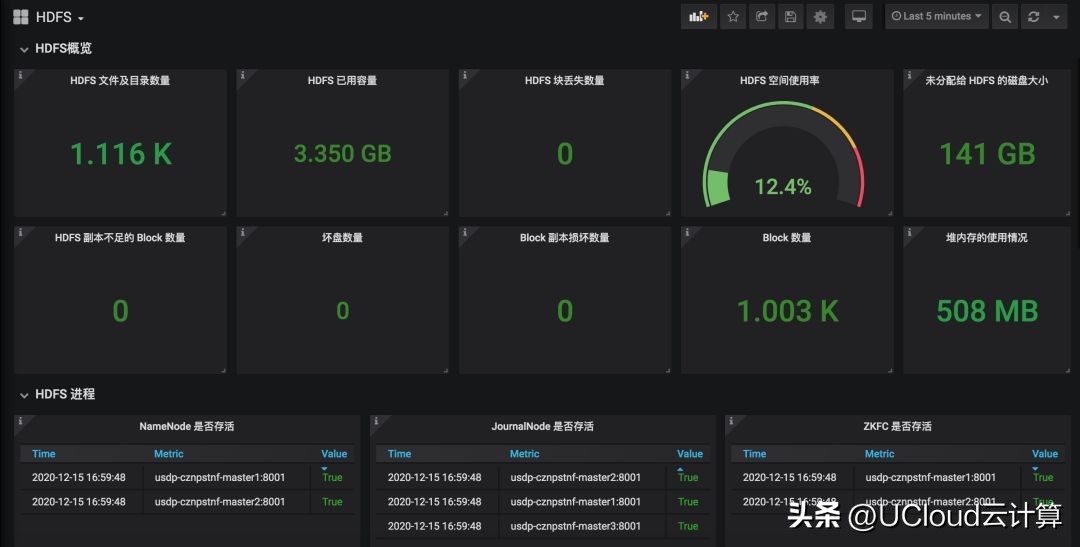
Task: Click resize handle of 坏盘数量 panel
Action: point(446,371)
